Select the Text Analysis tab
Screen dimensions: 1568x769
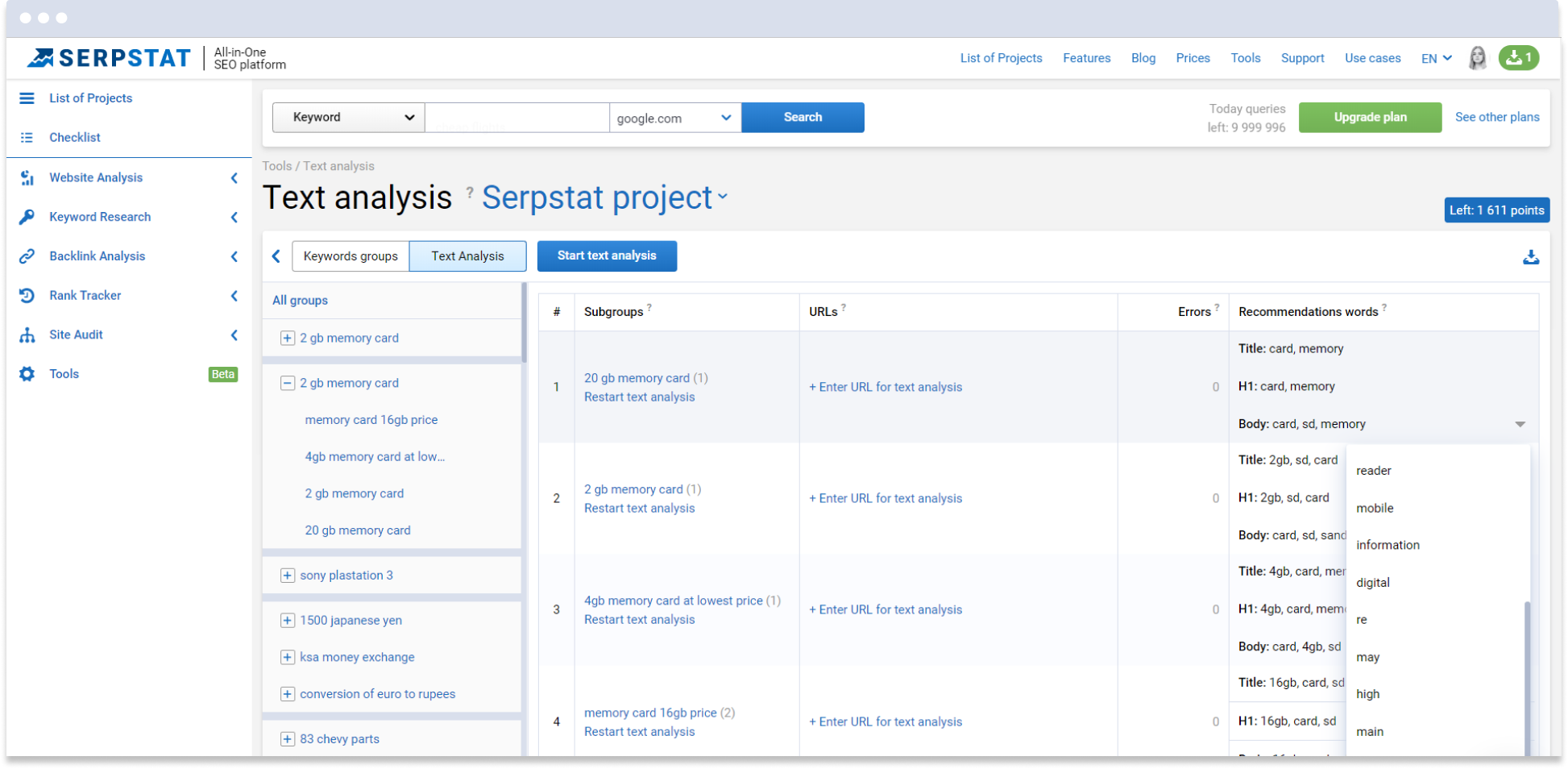coord(467,256)
